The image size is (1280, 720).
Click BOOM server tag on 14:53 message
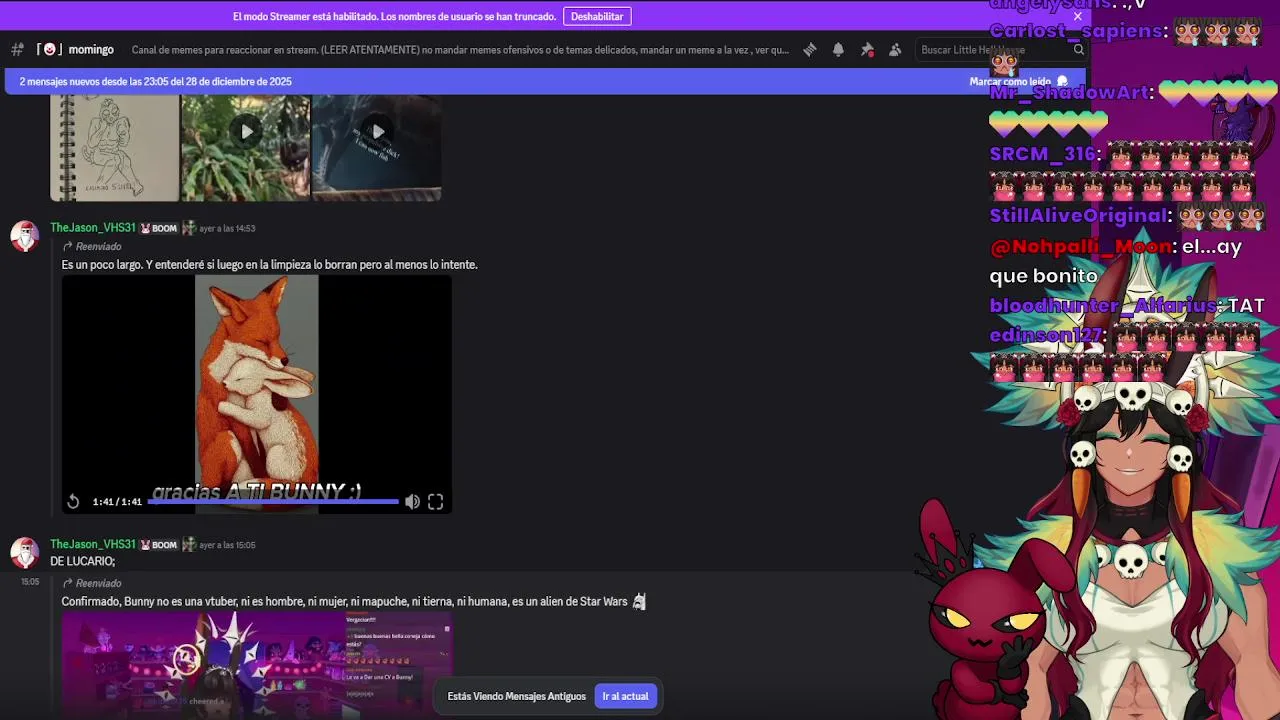point(159,228)
